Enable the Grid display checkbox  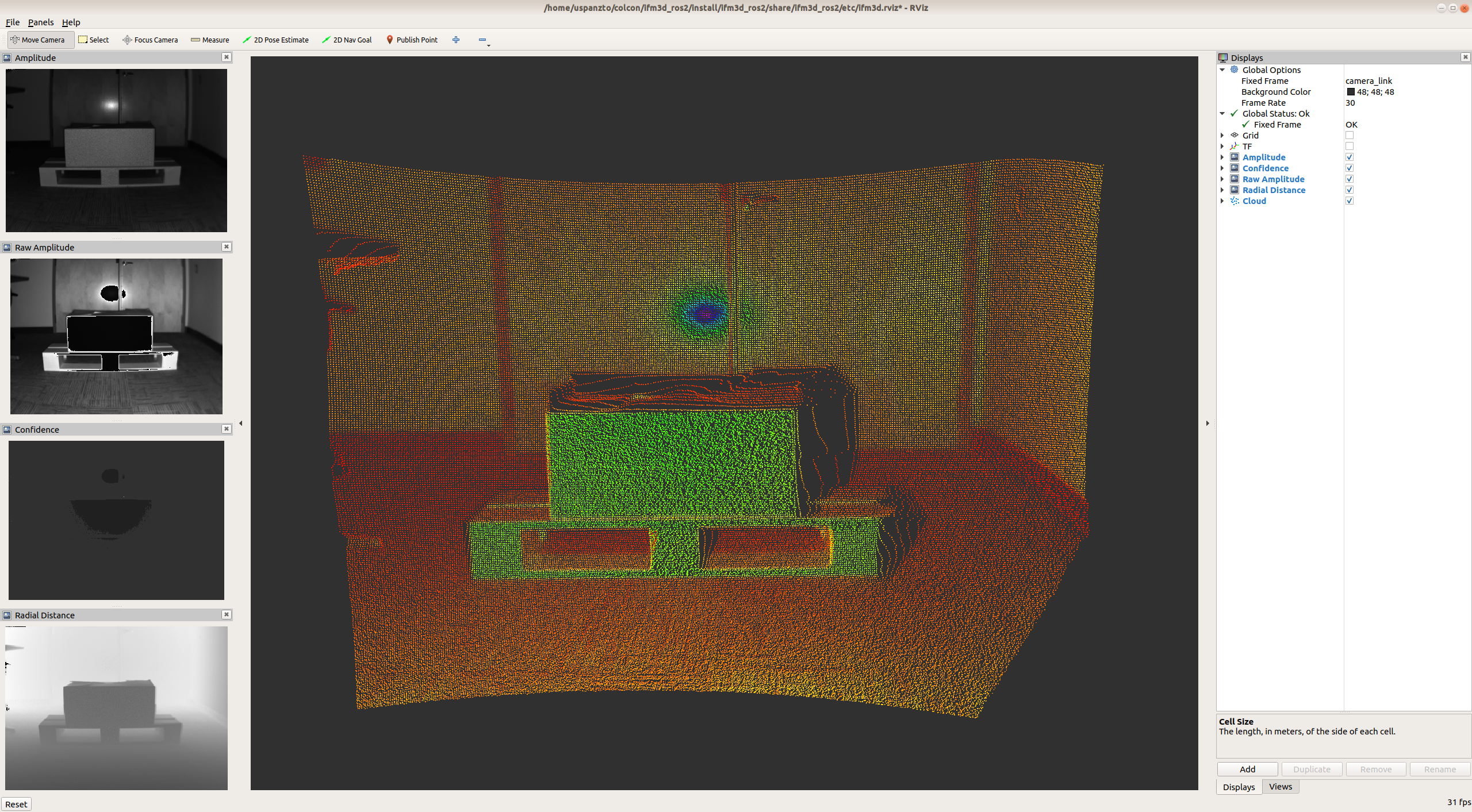[x=1350, y=136]
